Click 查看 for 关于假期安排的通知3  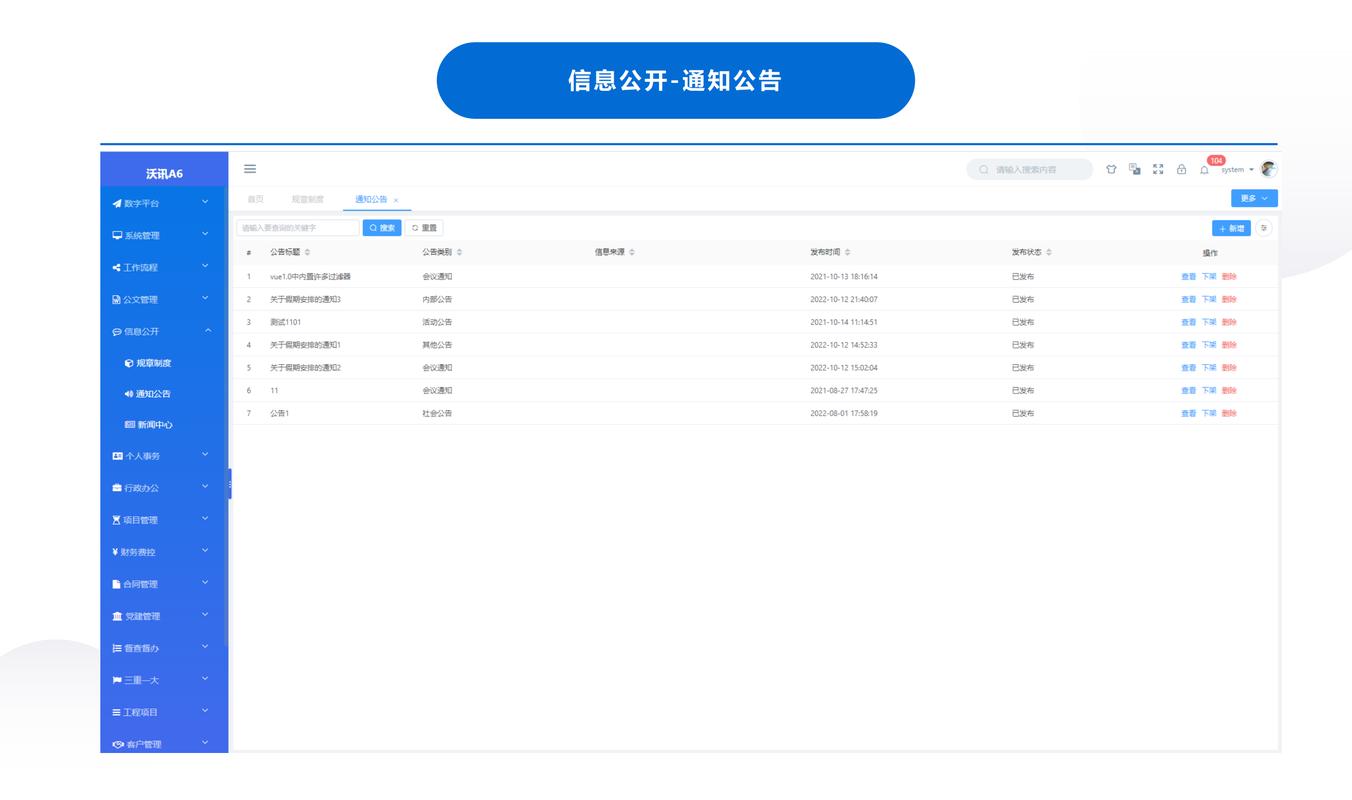pyautogui.click(x=1188, y=299)
